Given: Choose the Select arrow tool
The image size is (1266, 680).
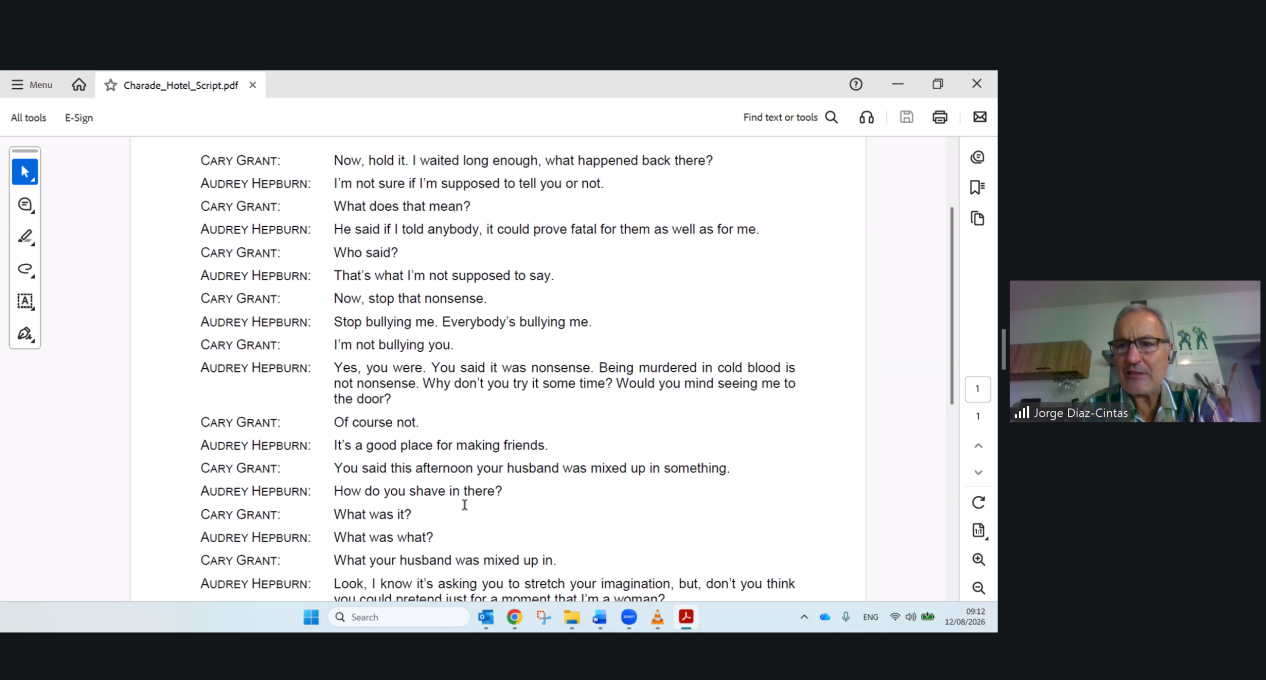Looking at the screenshot, I should pos(25,172).
